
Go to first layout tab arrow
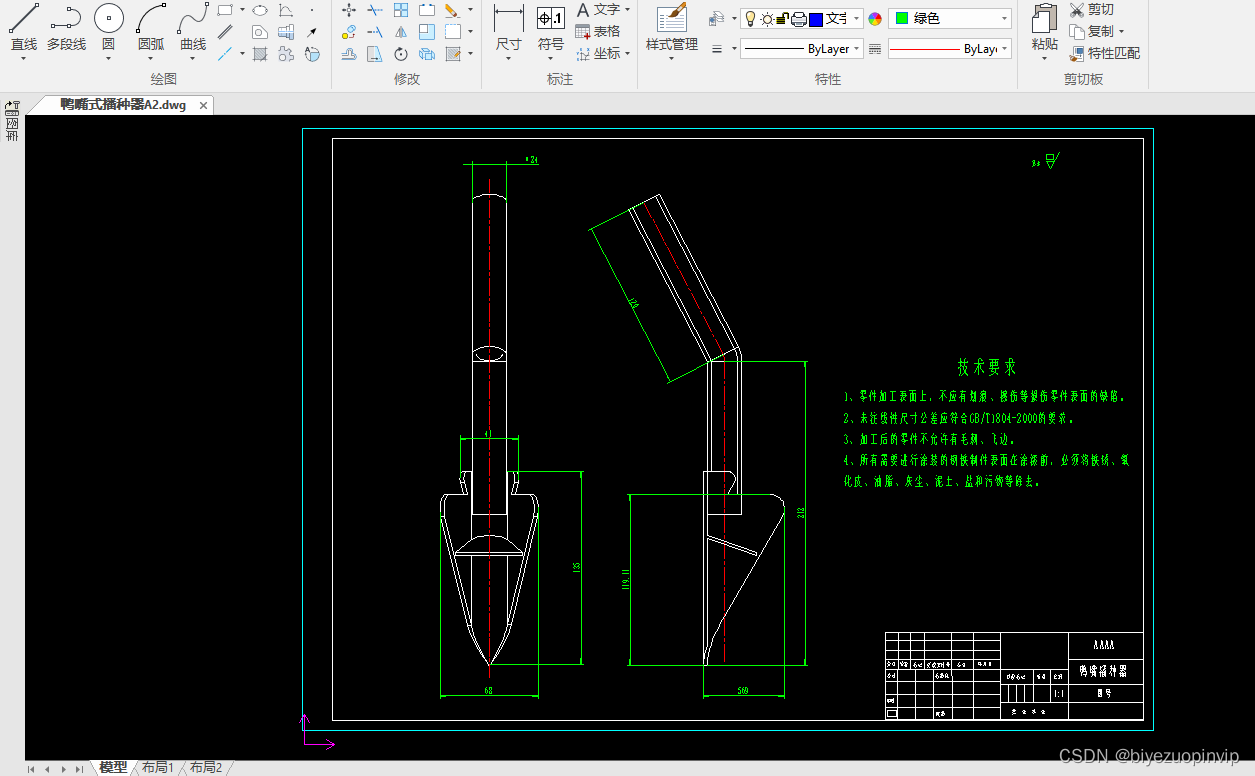pos(31,769)
